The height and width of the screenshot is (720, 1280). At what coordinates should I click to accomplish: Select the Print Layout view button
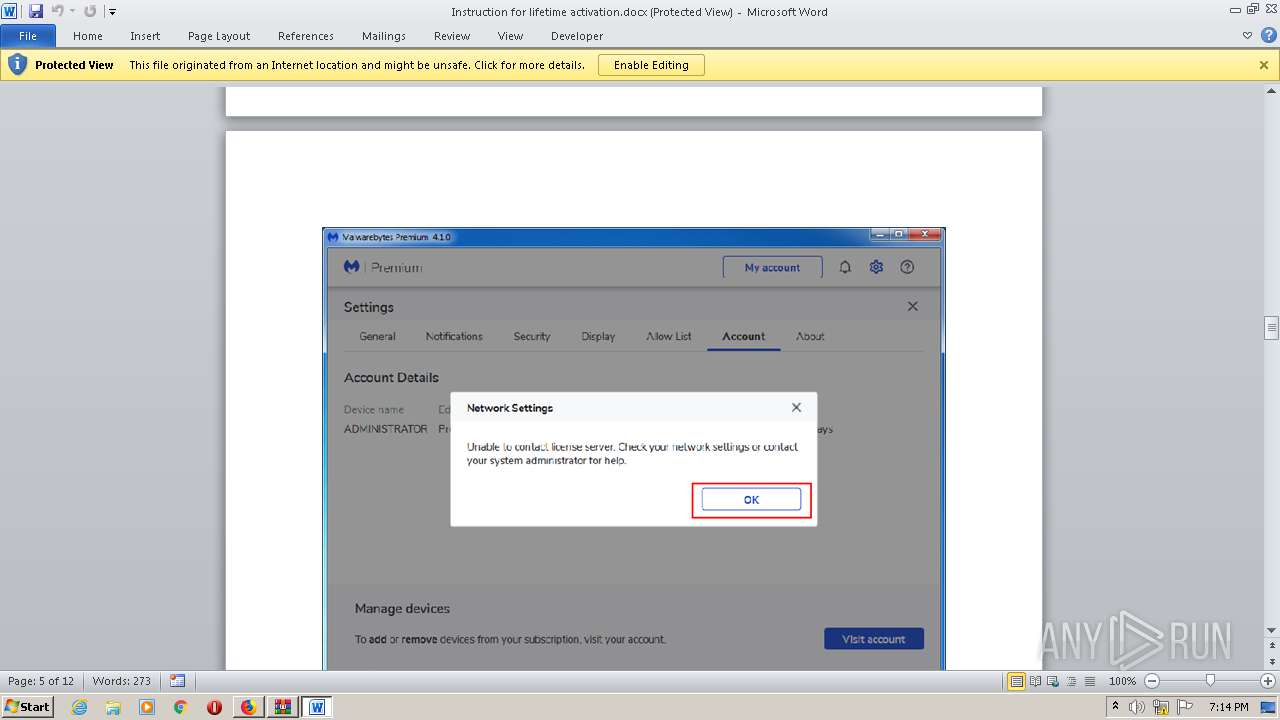coord(1017,681)
